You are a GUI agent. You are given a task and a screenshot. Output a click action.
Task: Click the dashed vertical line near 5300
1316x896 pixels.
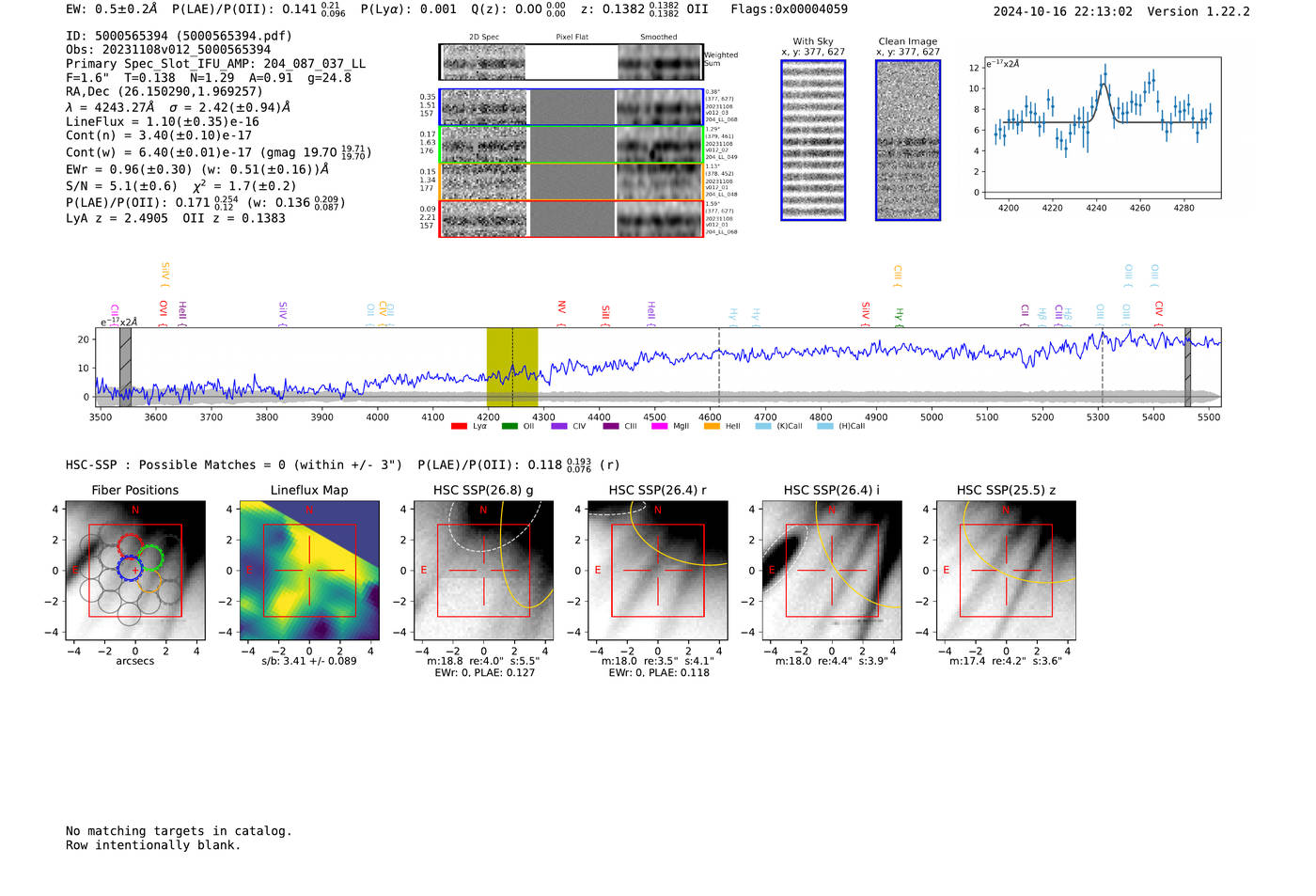(1103, 368)
